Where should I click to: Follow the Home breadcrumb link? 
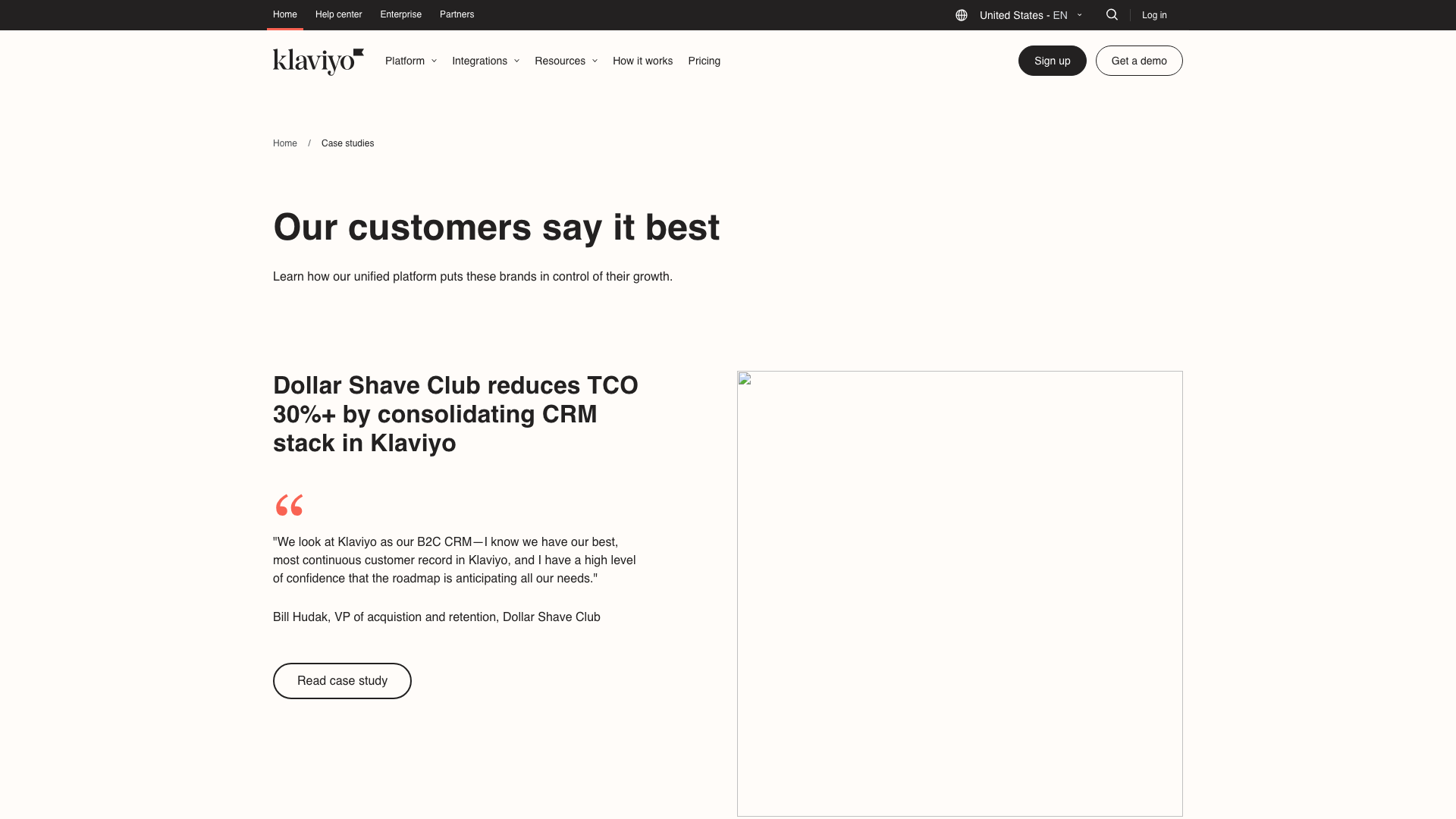(x=285, y=143)
